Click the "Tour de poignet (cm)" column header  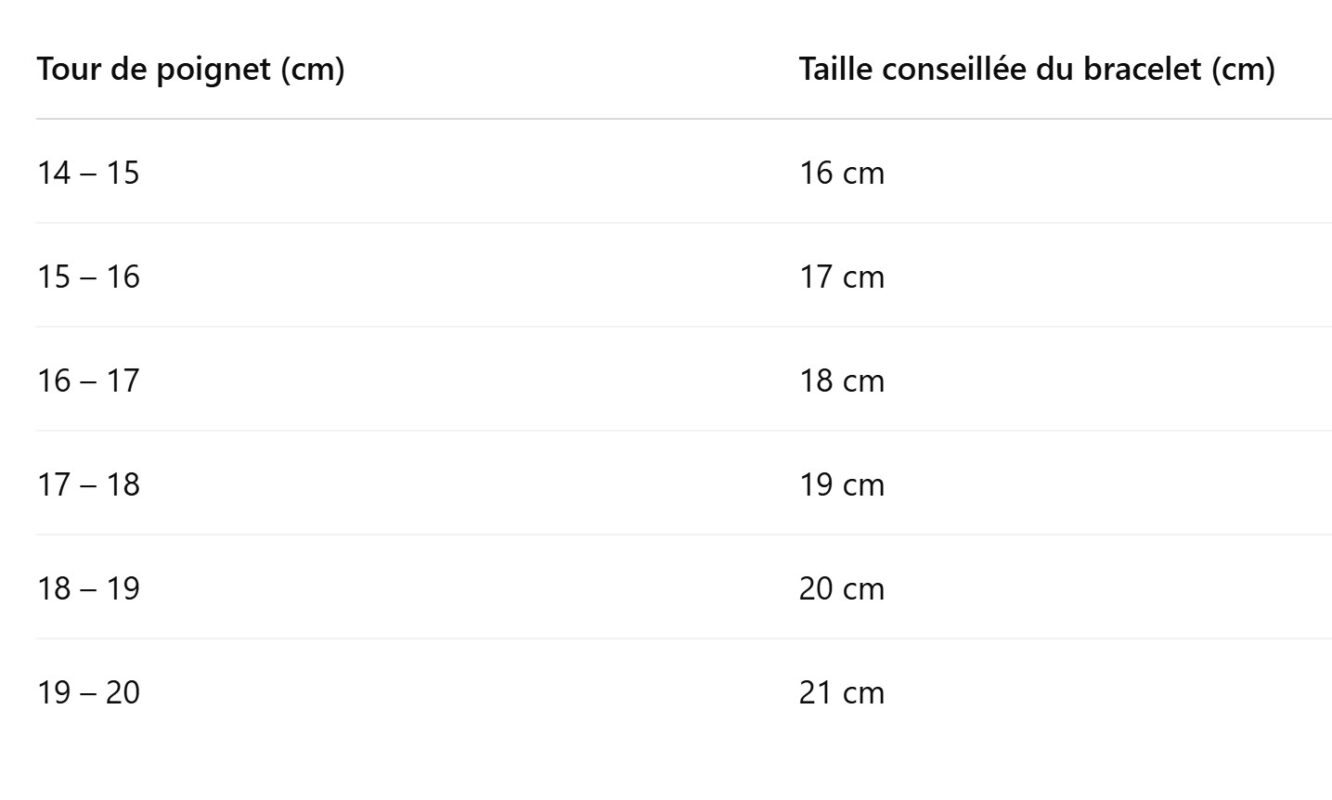(191, 70)
